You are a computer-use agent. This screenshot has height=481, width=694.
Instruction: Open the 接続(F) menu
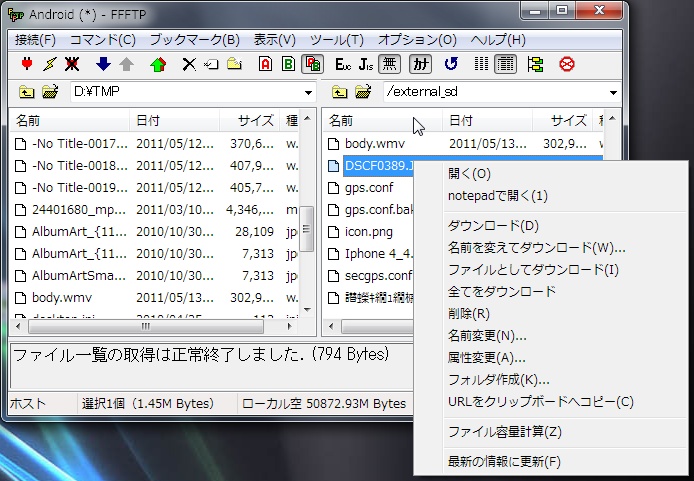[x=35, y=40]
